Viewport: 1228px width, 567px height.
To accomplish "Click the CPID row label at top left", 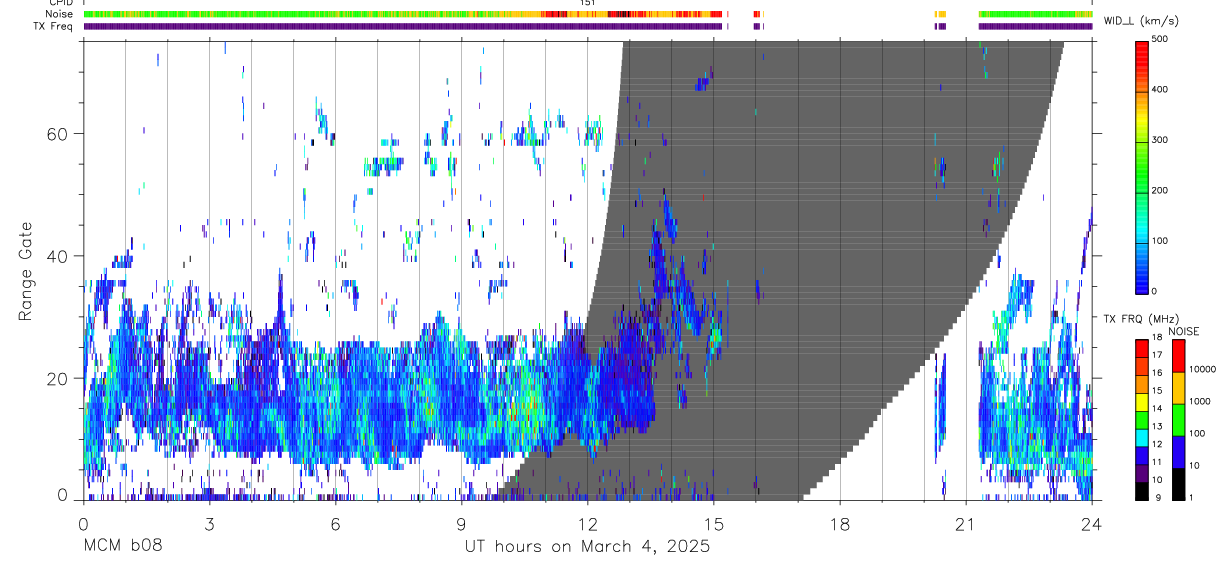I will tap(60, 3).
